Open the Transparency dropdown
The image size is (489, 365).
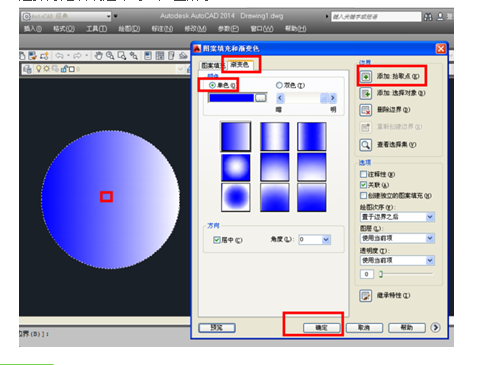pos(398,260)
